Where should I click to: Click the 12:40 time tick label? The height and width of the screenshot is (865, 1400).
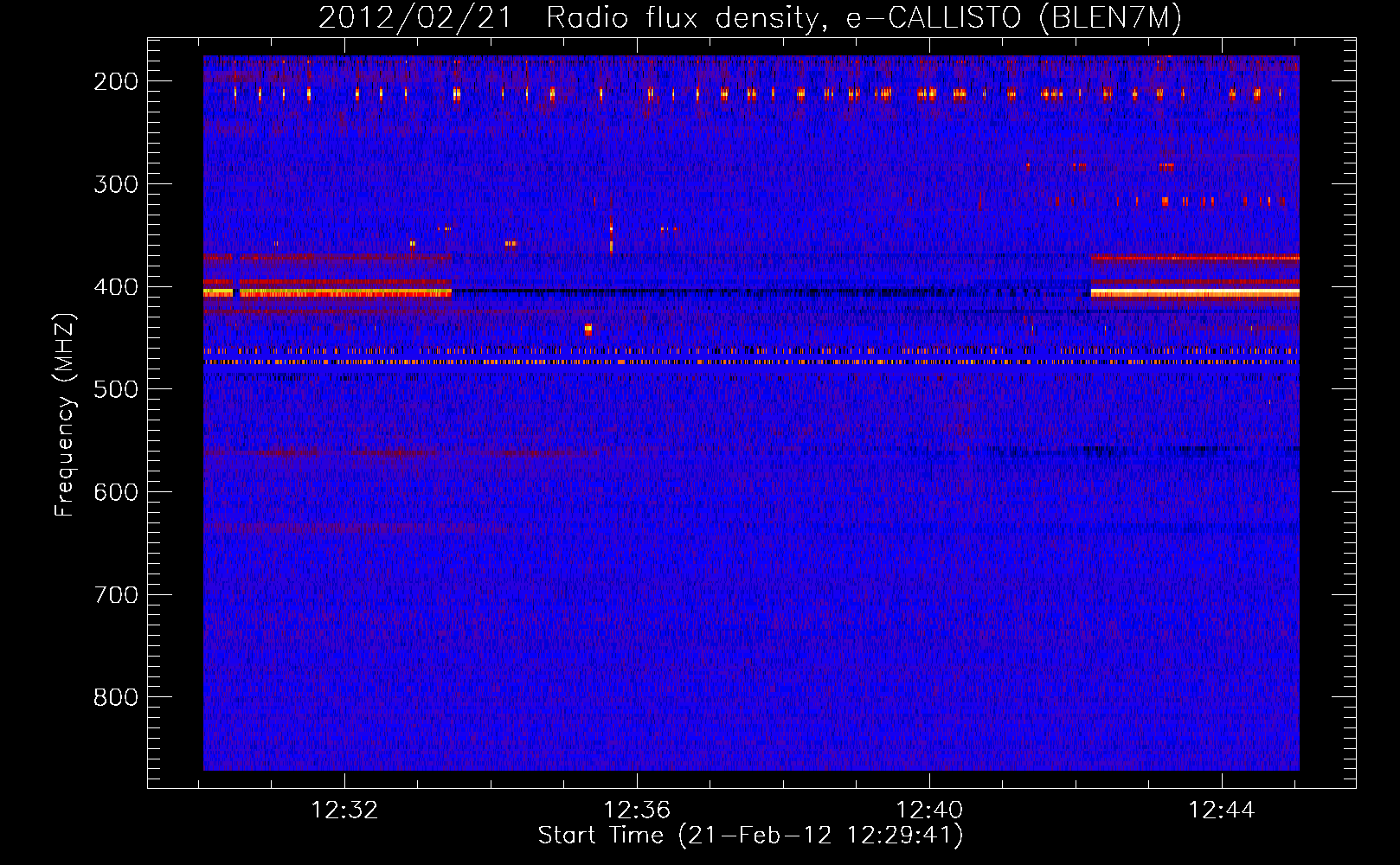pyautogui.click(x=929, y=811)
